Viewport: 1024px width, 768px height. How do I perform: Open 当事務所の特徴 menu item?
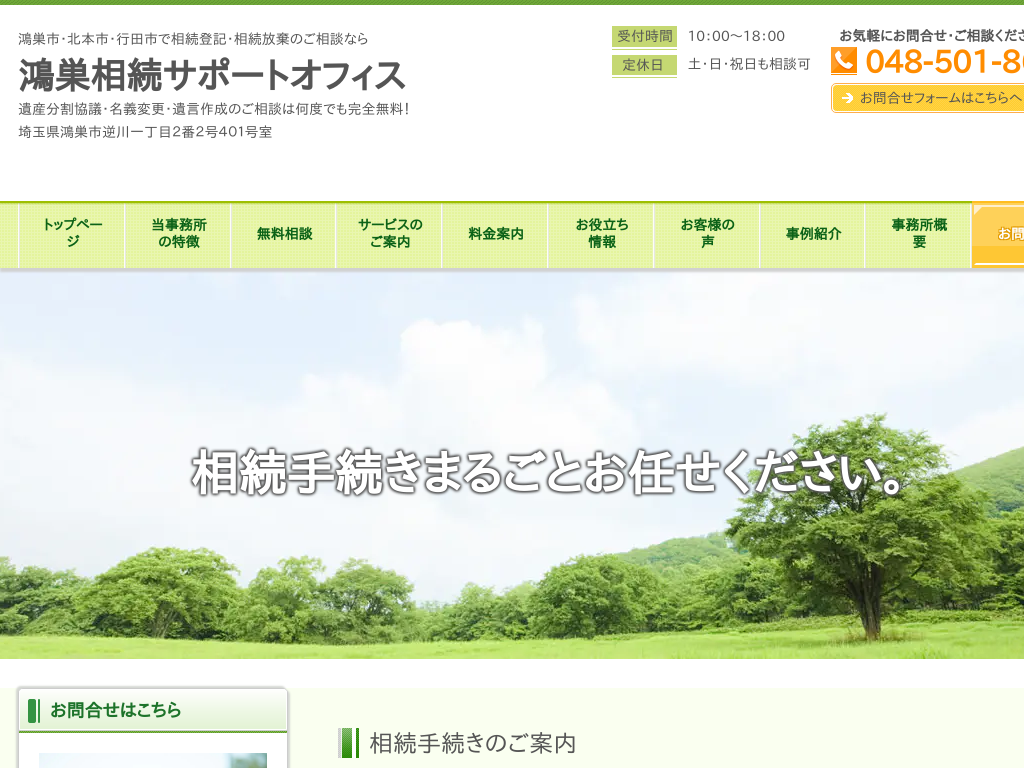click(178, 234)
